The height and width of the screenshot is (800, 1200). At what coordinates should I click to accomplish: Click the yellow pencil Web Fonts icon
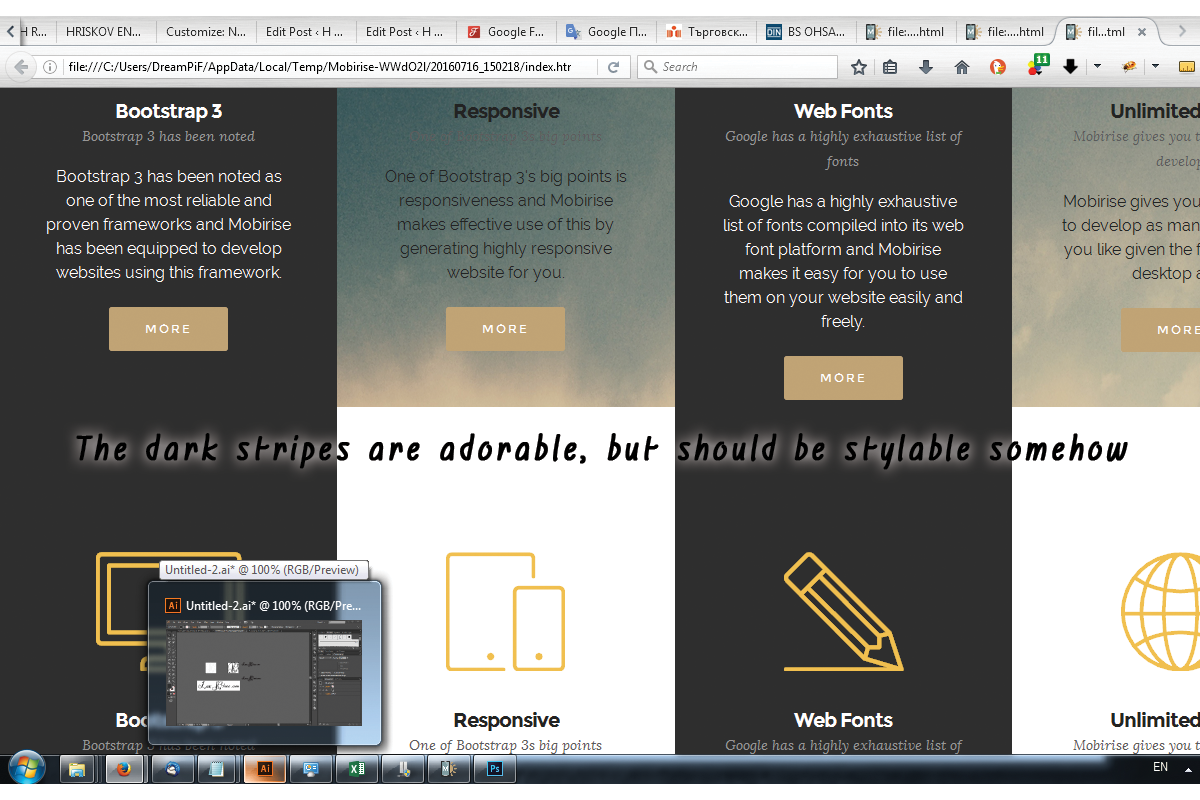(x=843, y=612)
